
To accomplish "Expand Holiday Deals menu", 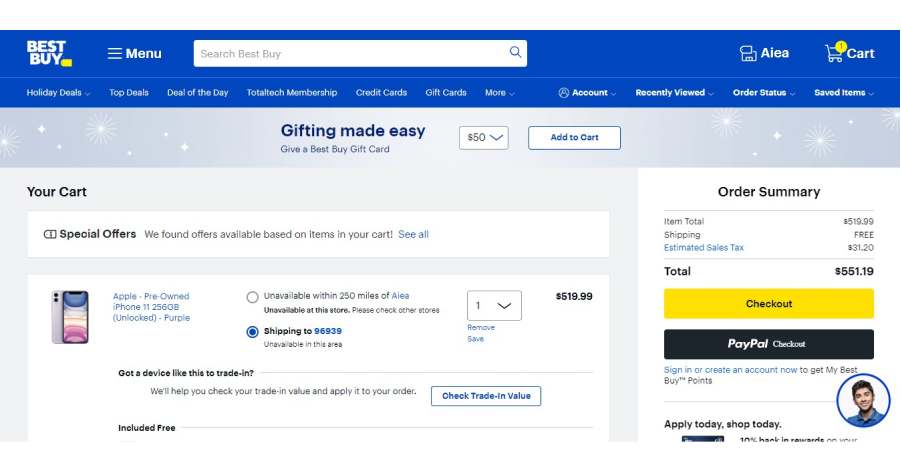I will [x=58, y=92].
